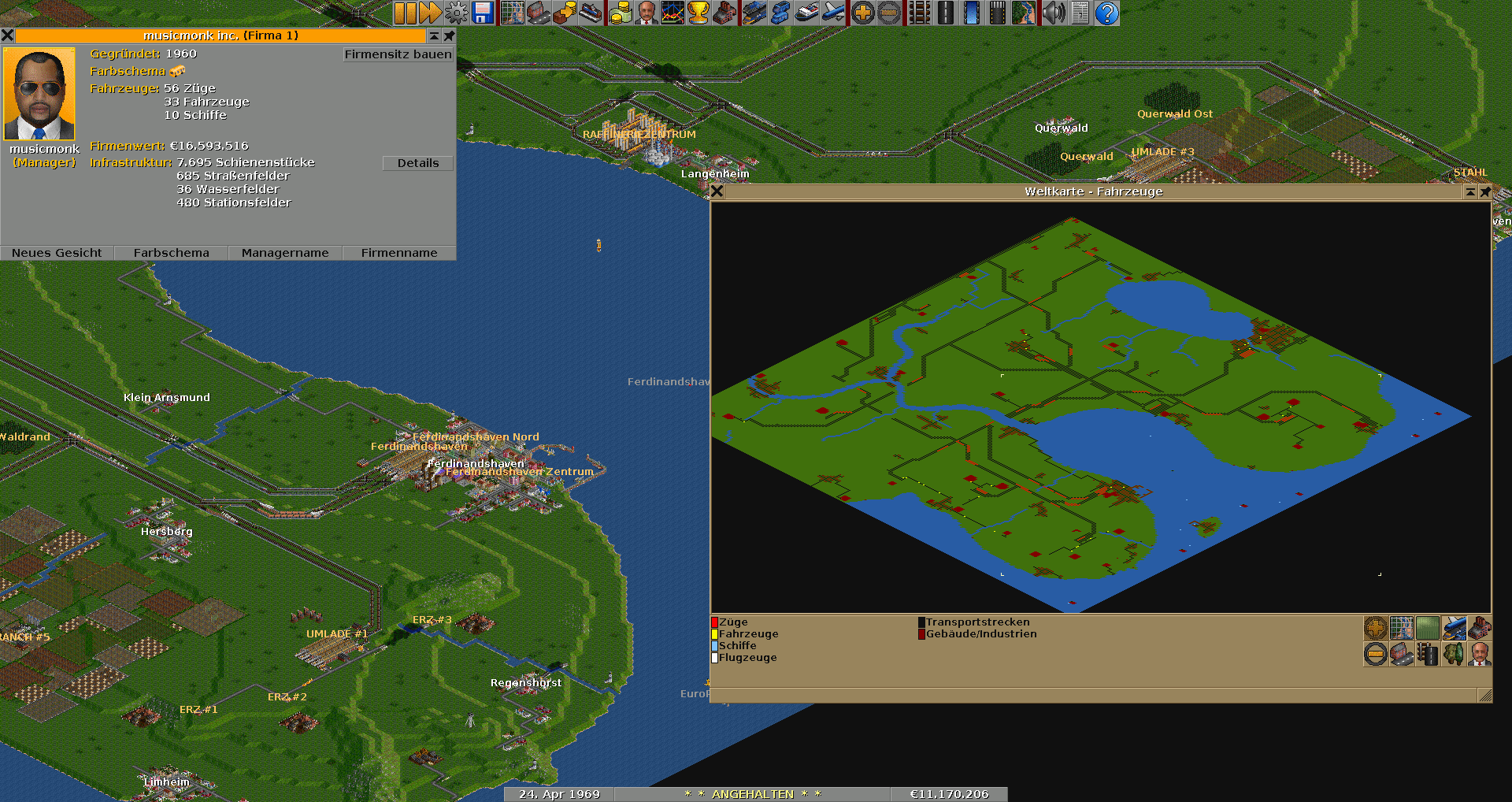Open the company league trophy icon
The width and height of the screenshot is (1512, 802).
coord(699,13)
